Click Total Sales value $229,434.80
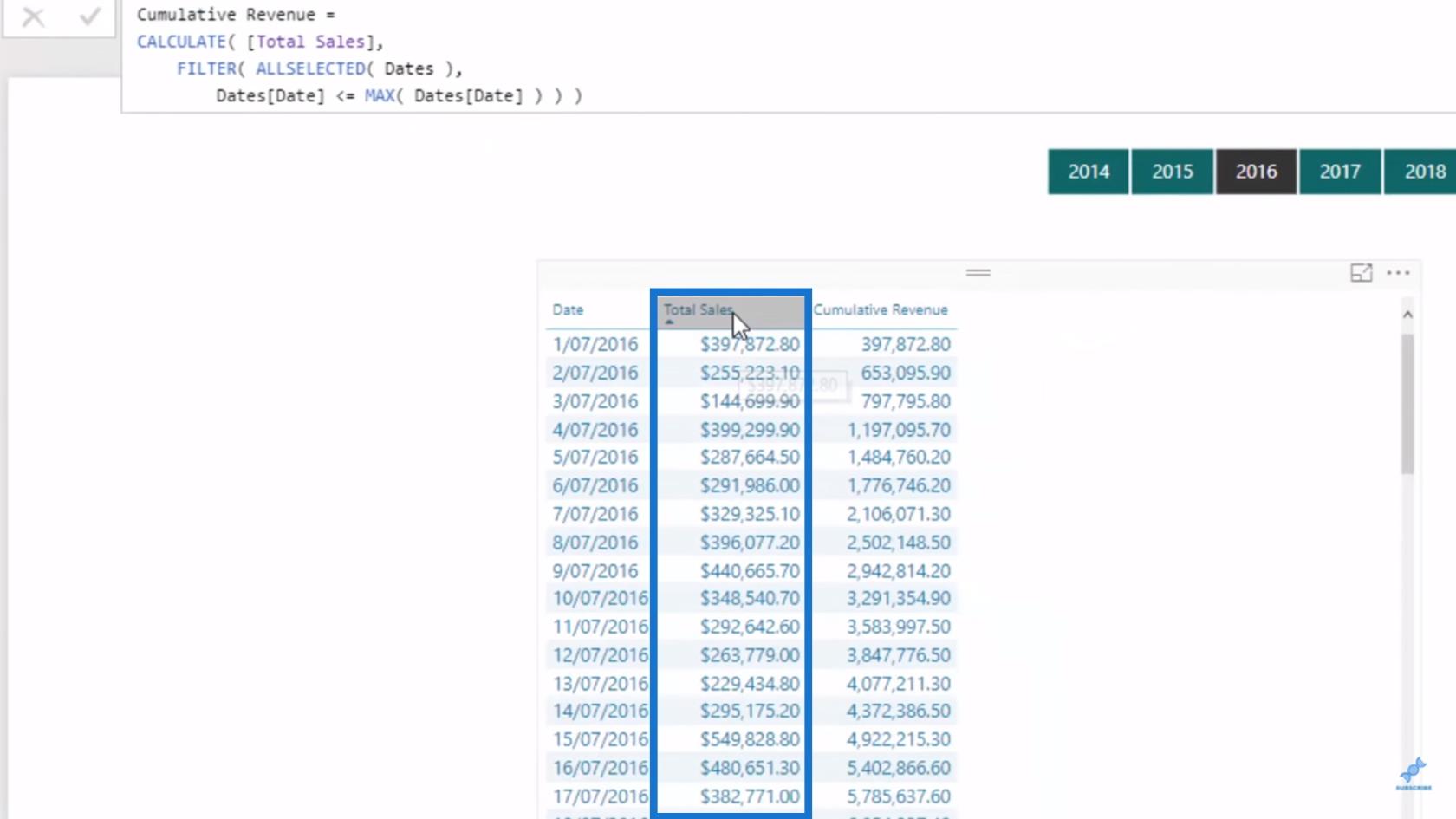 tap(750, 684)
